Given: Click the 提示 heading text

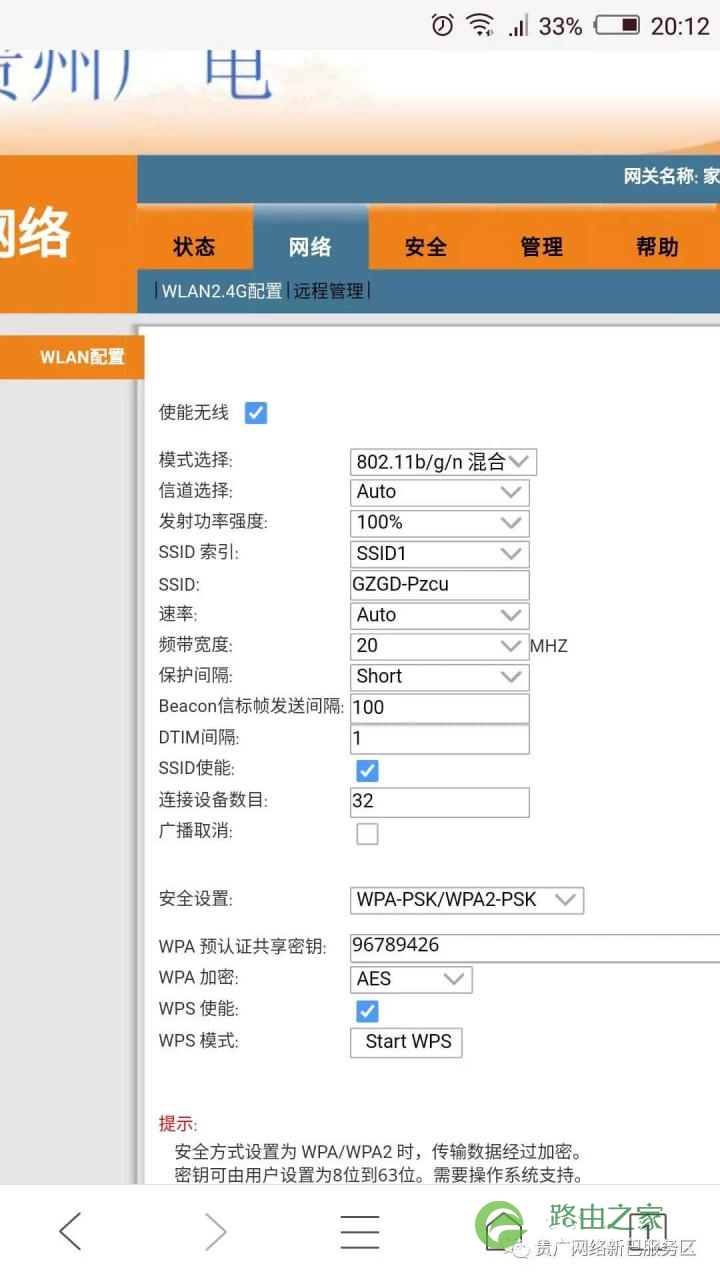Looking at the screenshot, I should coord(178,1125).
